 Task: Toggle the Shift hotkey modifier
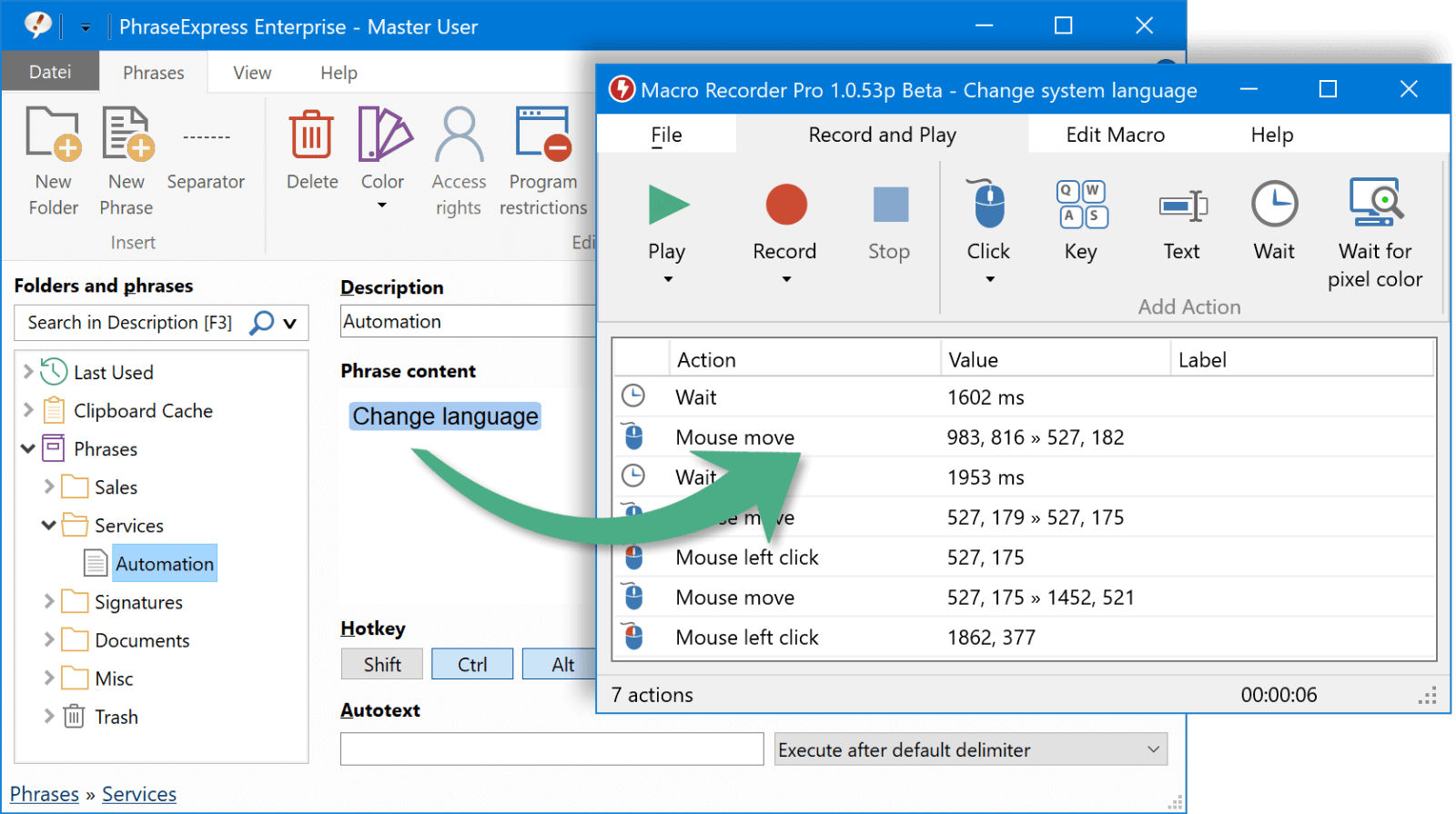pos(382,665)
